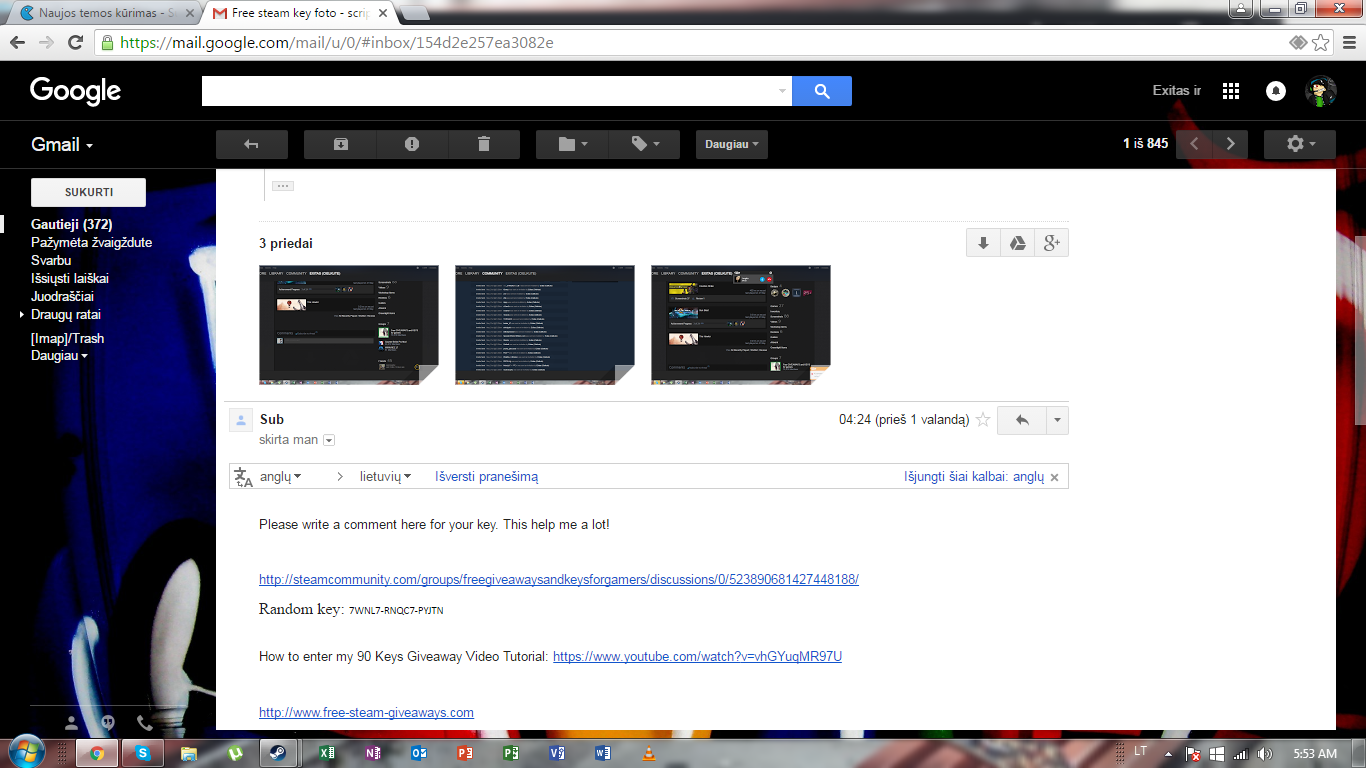Report spam using the exclamation icon
This screenshot has height=768, width=1366.
point(412,144)
